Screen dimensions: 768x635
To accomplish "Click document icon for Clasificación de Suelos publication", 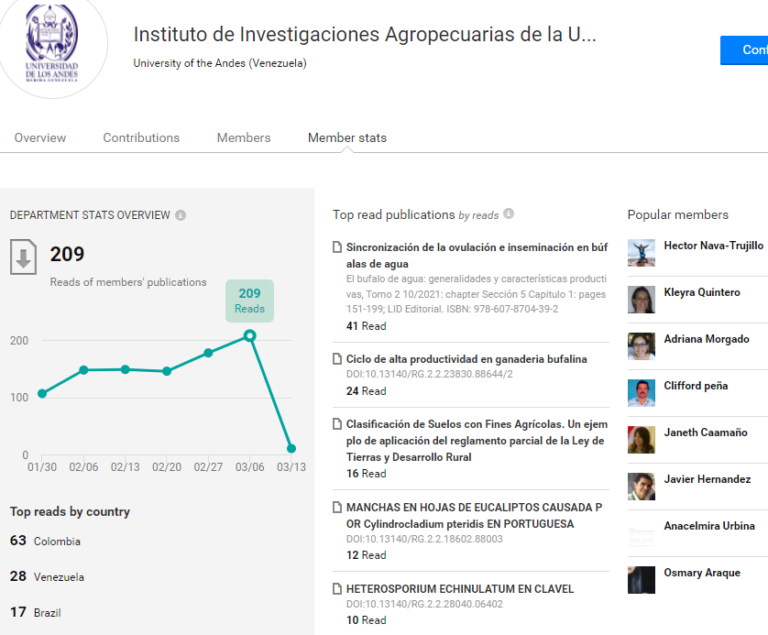I will (337, 424).
